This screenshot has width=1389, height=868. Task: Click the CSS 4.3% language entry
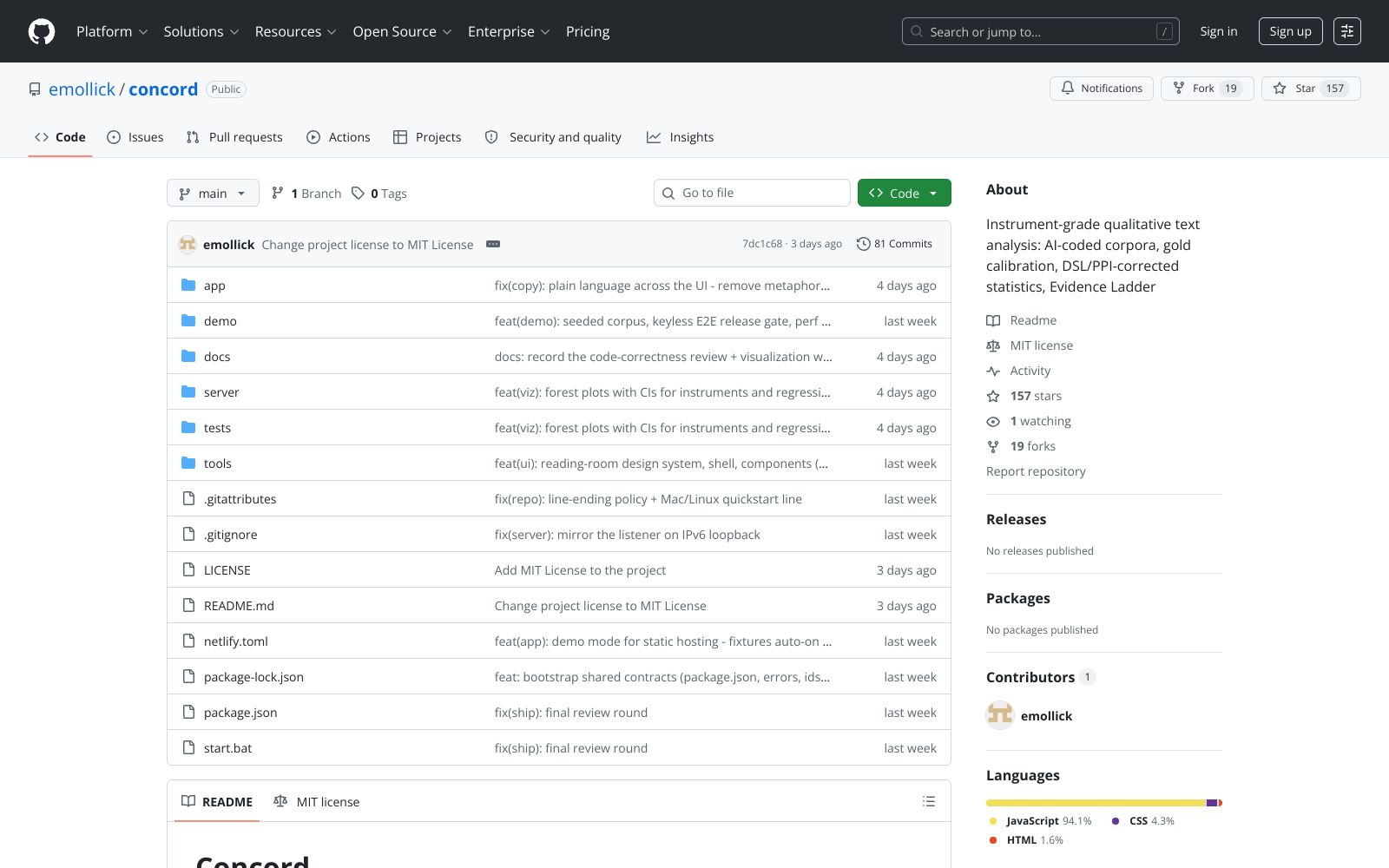tap(1142, 821)
